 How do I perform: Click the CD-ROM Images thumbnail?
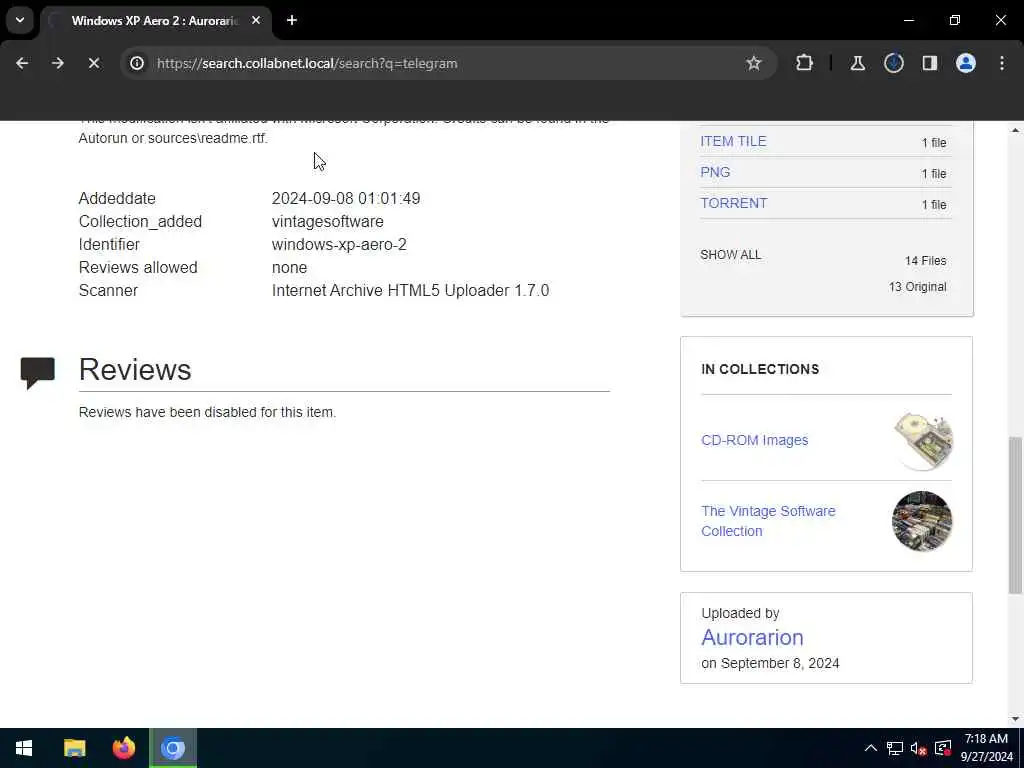coord(922,440)
